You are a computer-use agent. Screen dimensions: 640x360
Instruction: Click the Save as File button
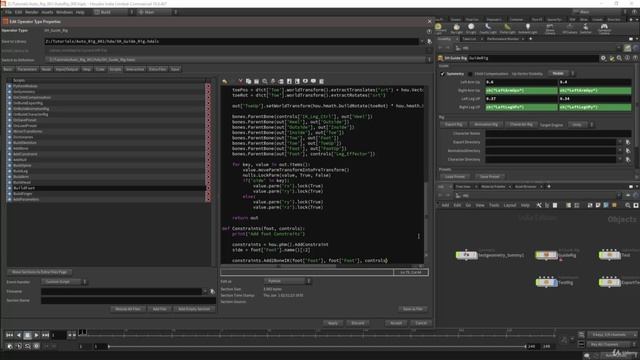tap(413, 309)
